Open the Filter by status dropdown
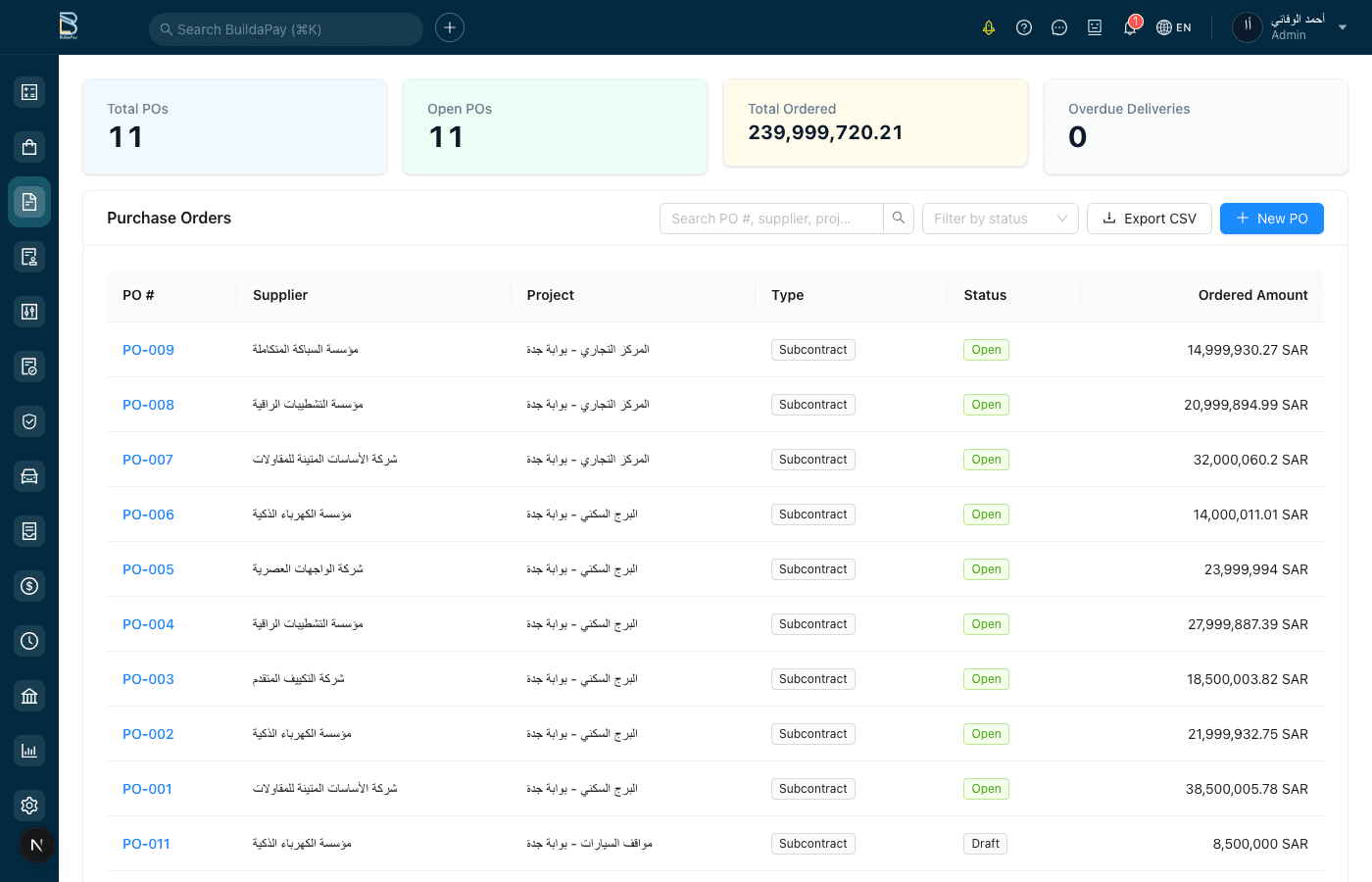Viewport: 1372px width, 882px height. (1000, 218)
